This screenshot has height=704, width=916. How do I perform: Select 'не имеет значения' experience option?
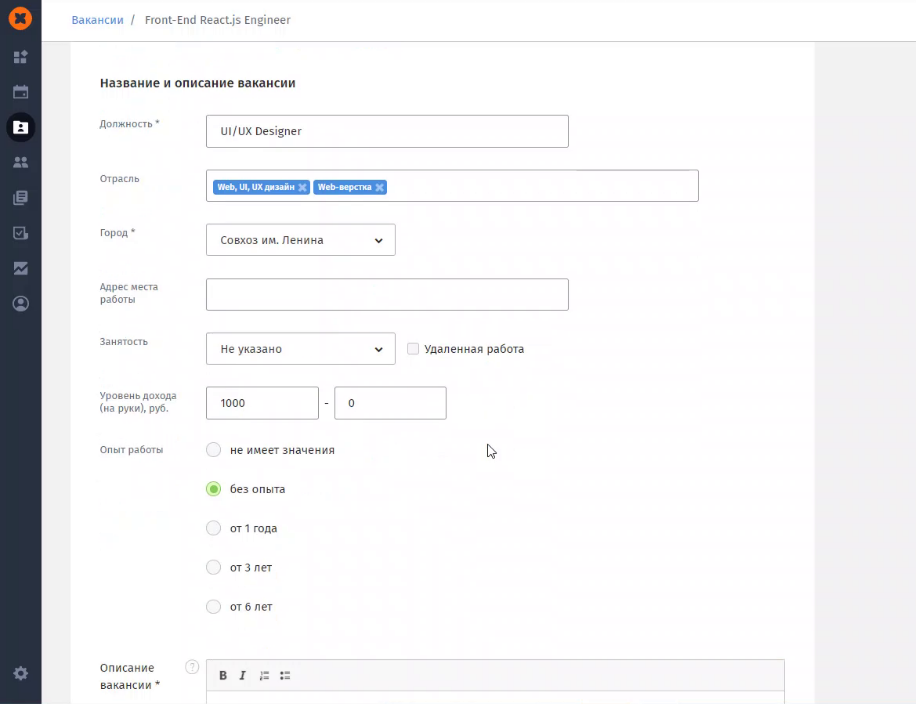point(214,450)
